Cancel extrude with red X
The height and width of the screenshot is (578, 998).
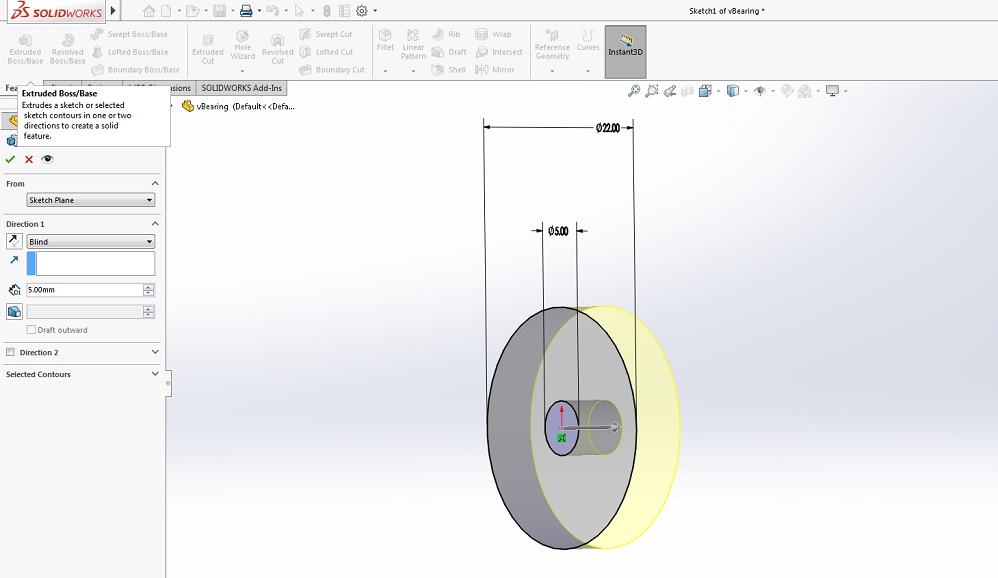click(x=29, y=159)
